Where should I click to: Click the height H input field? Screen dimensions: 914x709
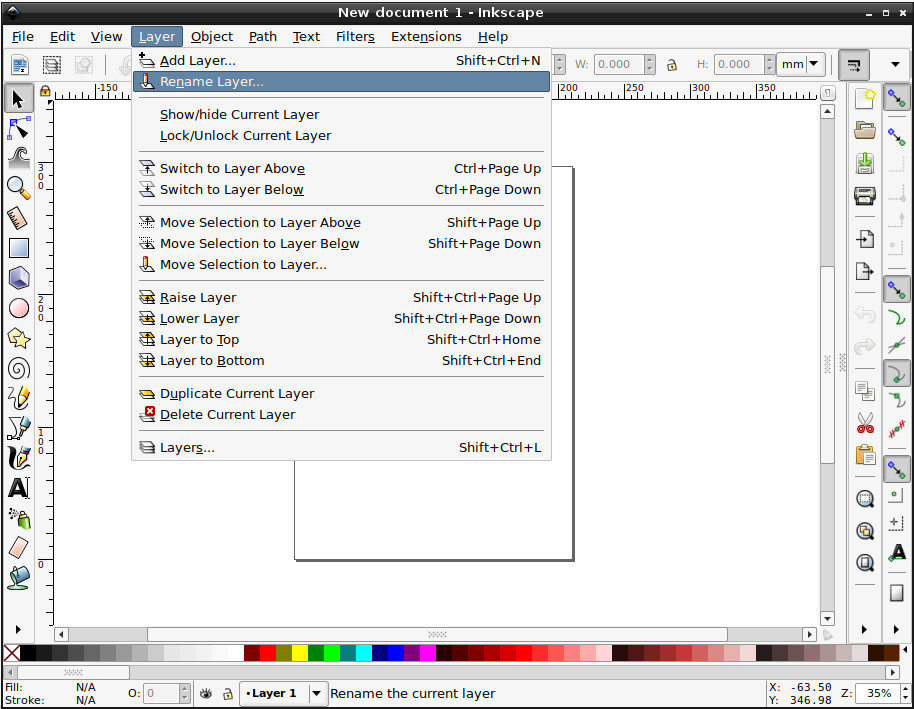pos(739,64)
